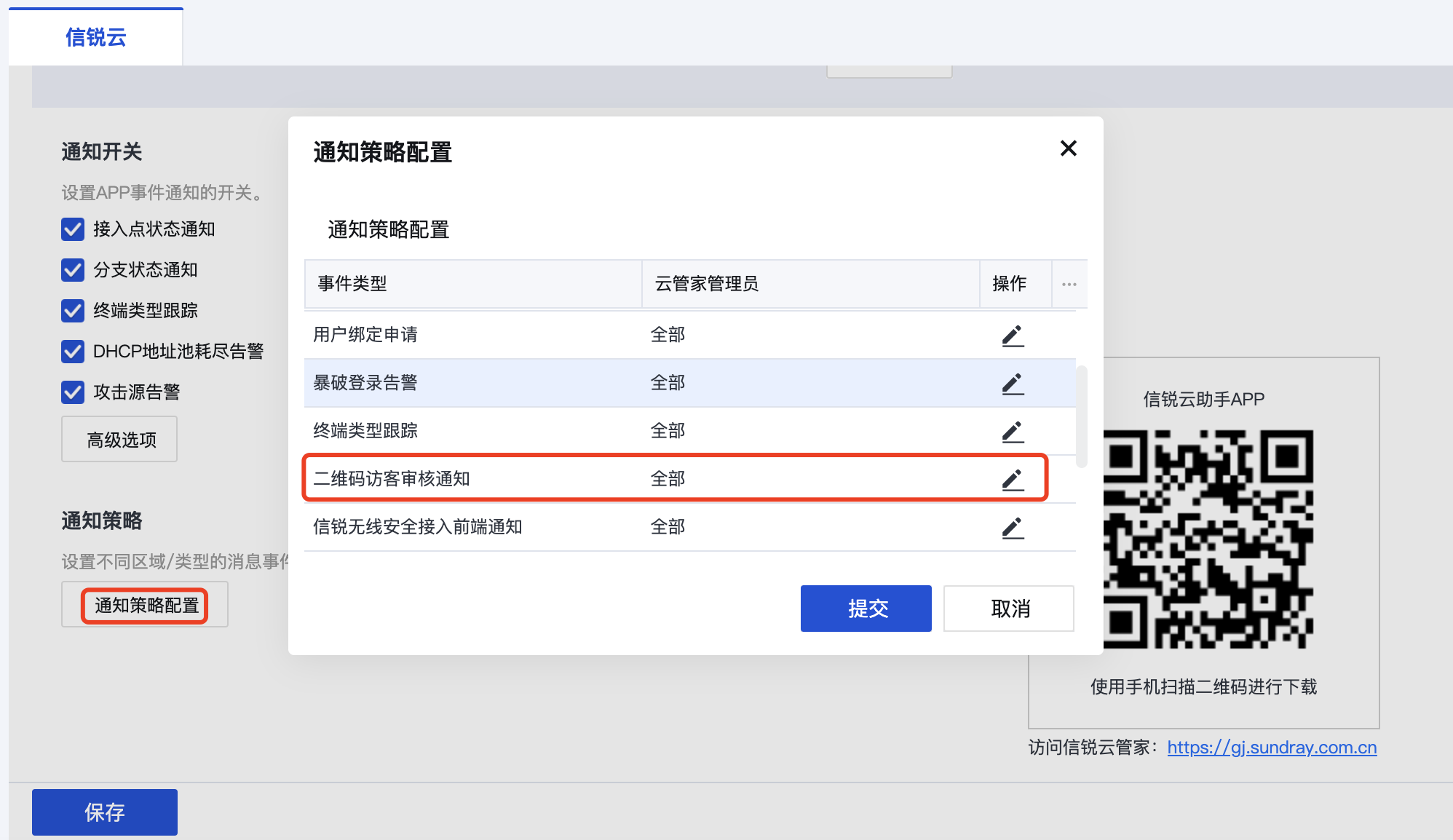
Task: Click 全部 value in 信锐无线安全接入前端通知 row
Action: [x=668, y=526]
